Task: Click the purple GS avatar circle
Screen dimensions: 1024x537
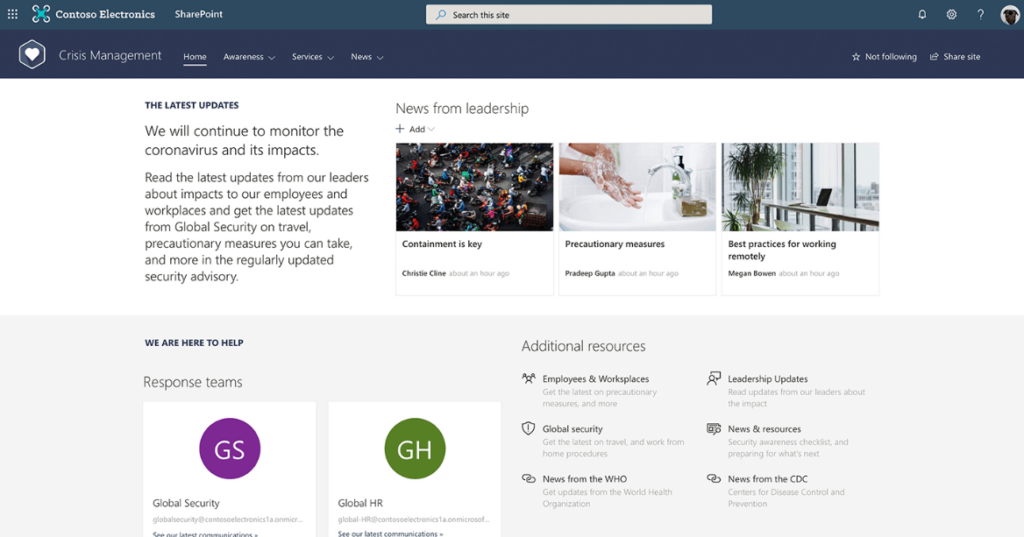Action: coord(229,449)
